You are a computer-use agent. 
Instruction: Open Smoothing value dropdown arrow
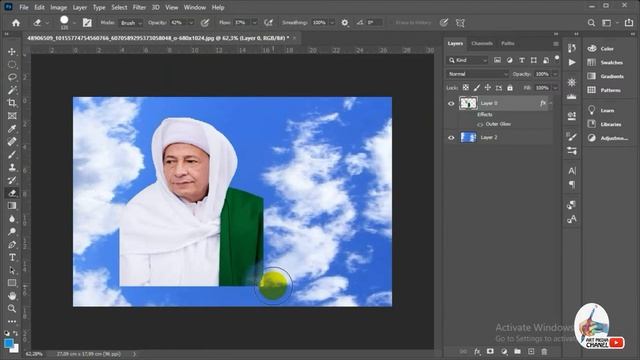click(x=332, y=23)
